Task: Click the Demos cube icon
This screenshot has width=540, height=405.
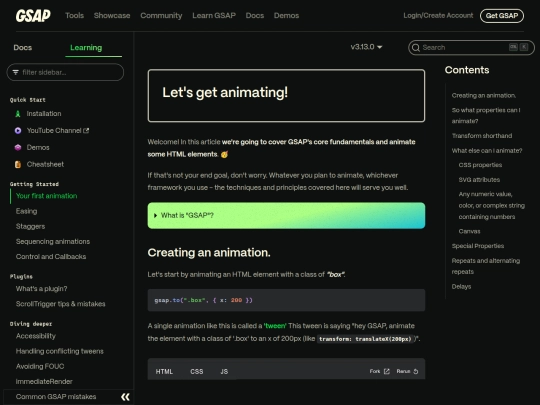Action: pos(18,147)
